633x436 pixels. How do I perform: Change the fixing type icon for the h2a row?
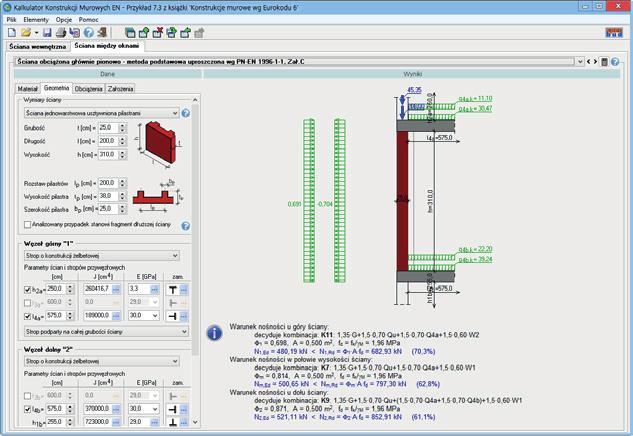(173, 289)
